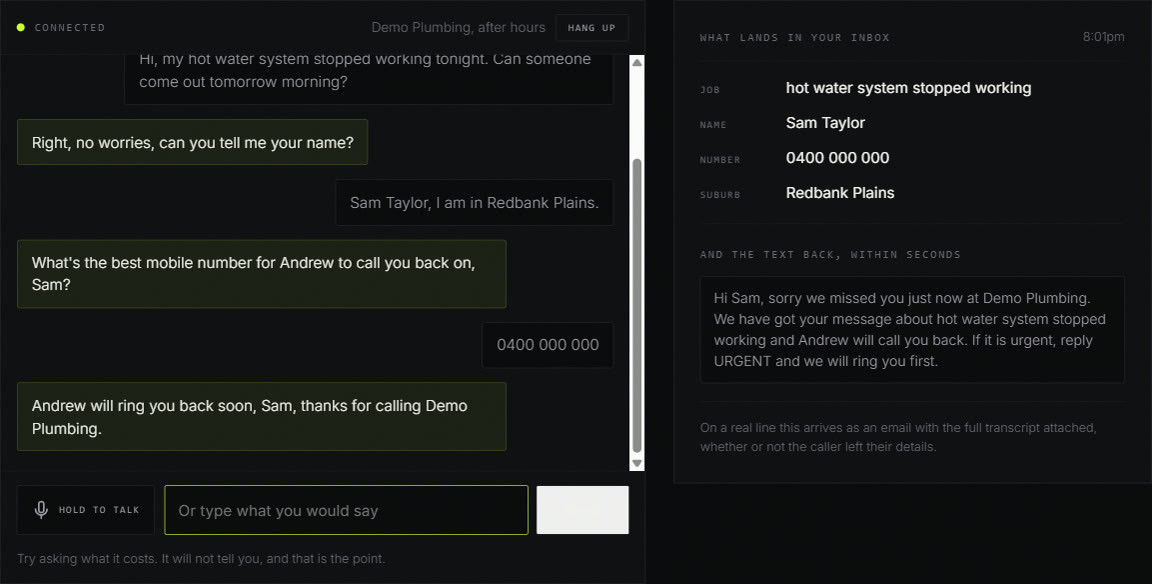Click the Name value 'Sam Taylor'
The height and width of the screenshot is (584, 1152).
click(825, 123)
